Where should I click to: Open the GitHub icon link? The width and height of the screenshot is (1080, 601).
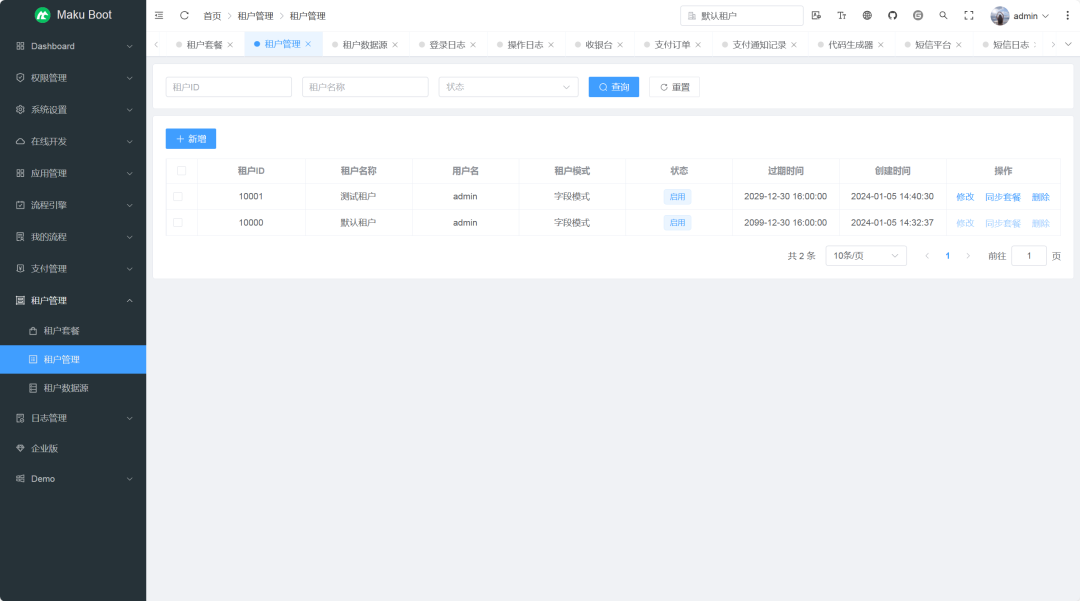point(893,15)
